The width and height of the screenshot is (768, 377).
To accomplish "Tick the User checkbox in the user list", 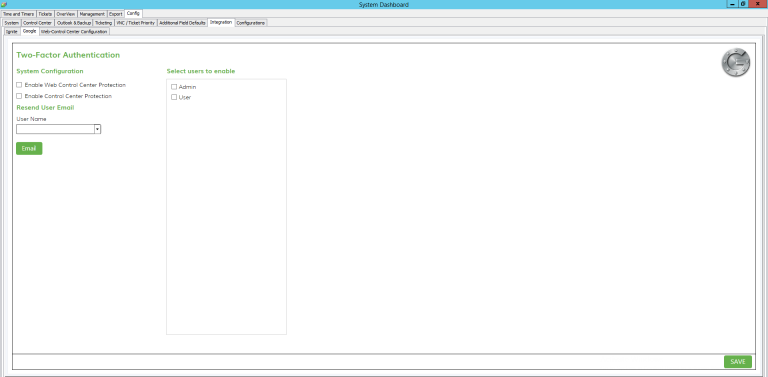I will tap(174, 97).
